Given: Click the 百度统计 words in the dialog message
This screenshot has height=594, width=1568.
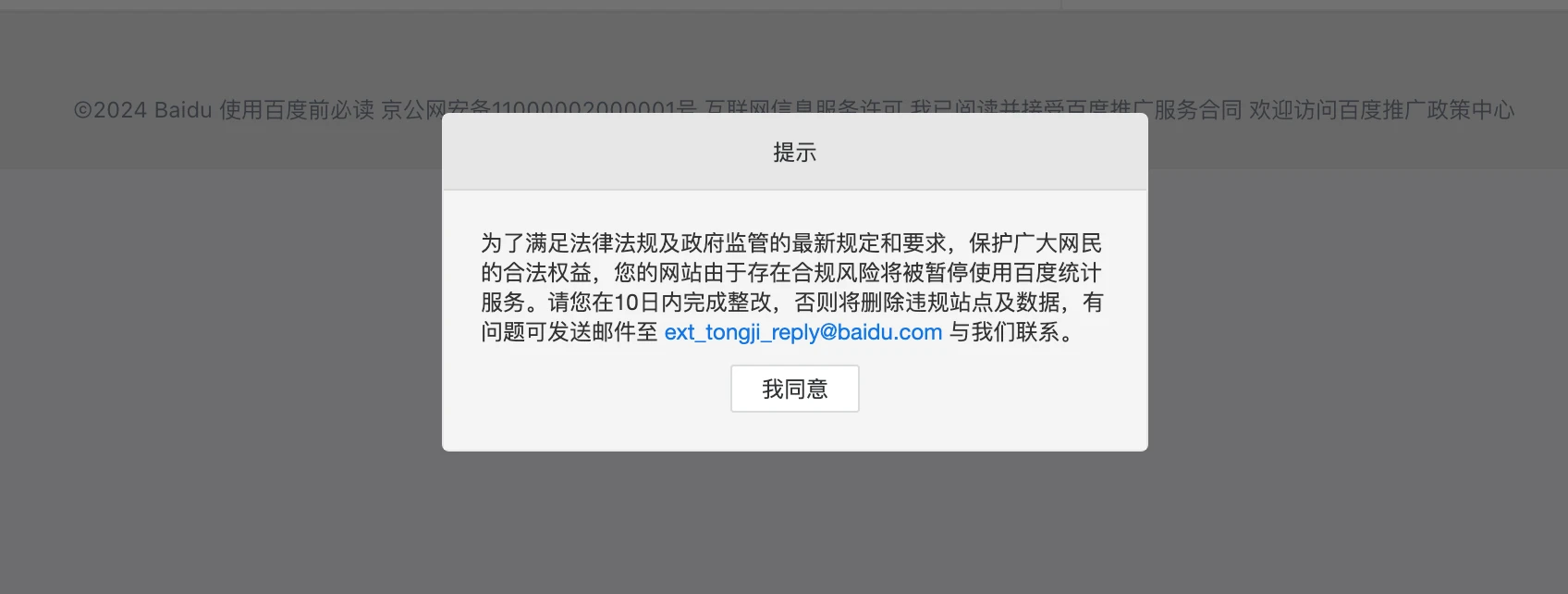Looking at the screenshot, I should click(x=1058, y=273).
